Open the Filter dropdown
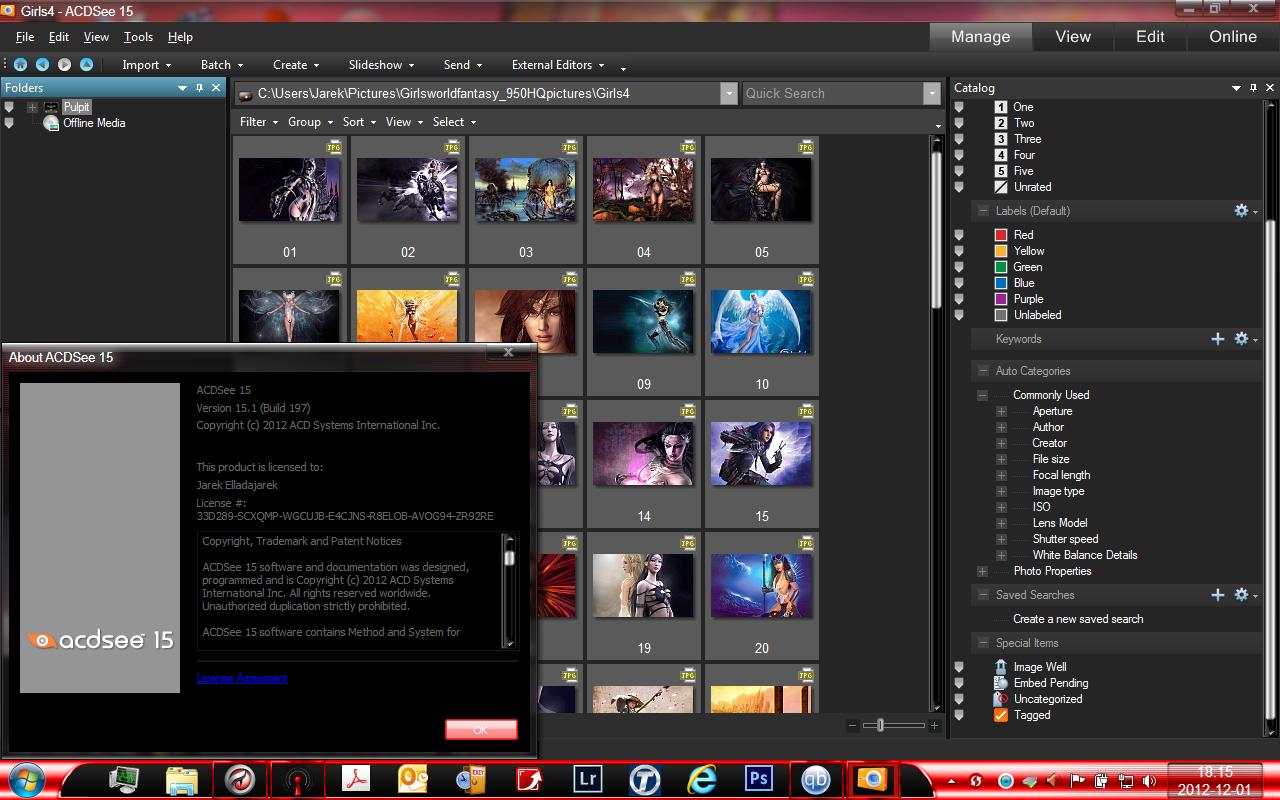The height and width of the screenshot is (800, 1280). point(259,122)
